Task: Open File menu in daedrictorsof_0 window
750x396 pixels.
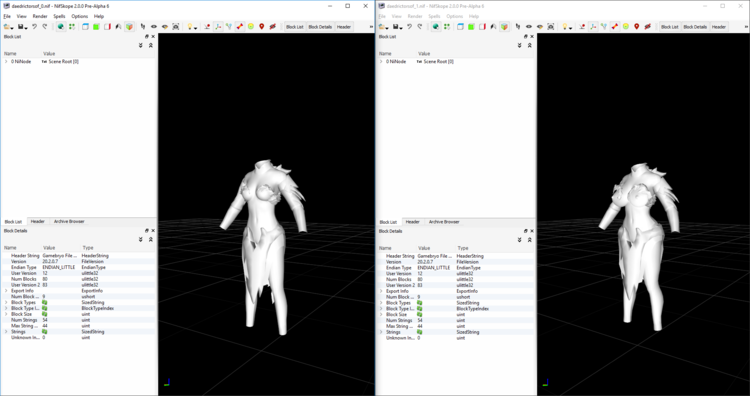Action: click(x=7, y=16)
